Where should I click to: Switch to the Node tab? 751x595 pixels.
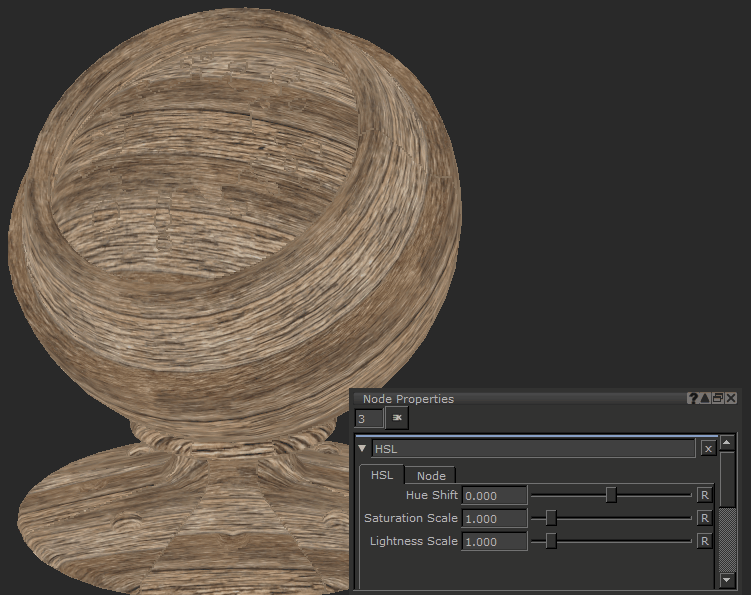point(431,476)
